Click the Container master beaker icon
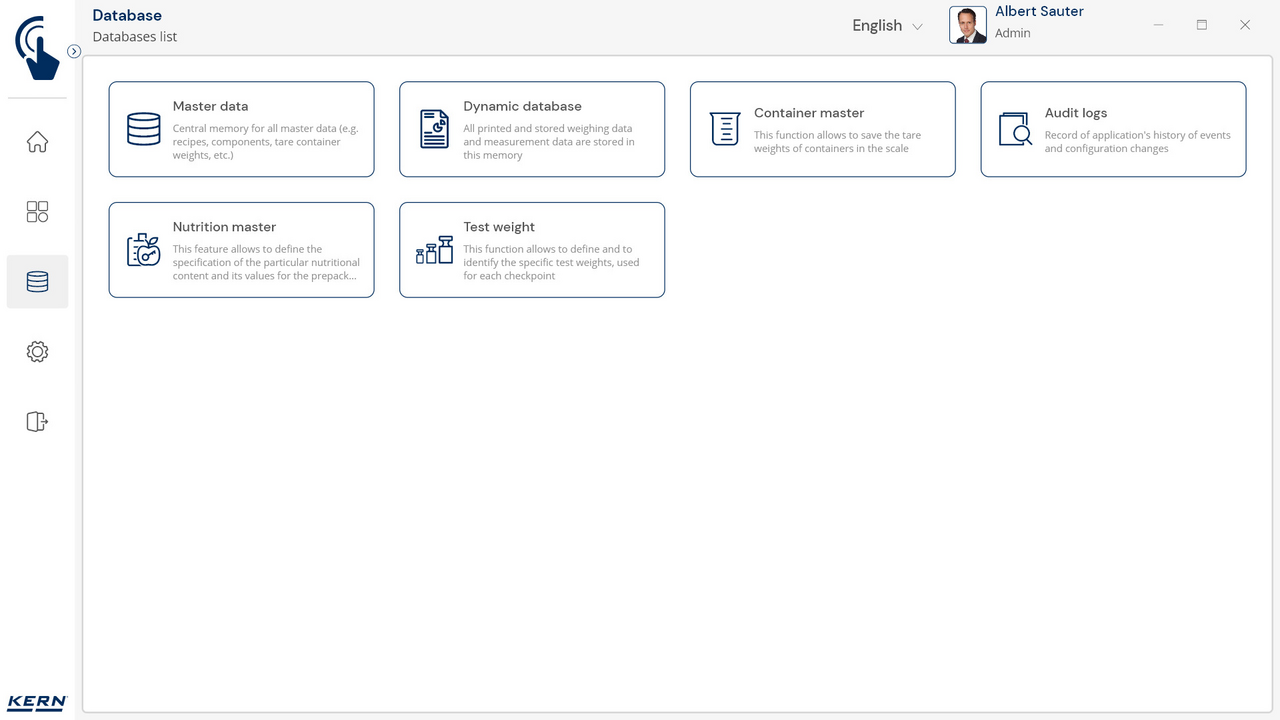Screen dimensions: 1280x720 [725, 129]
